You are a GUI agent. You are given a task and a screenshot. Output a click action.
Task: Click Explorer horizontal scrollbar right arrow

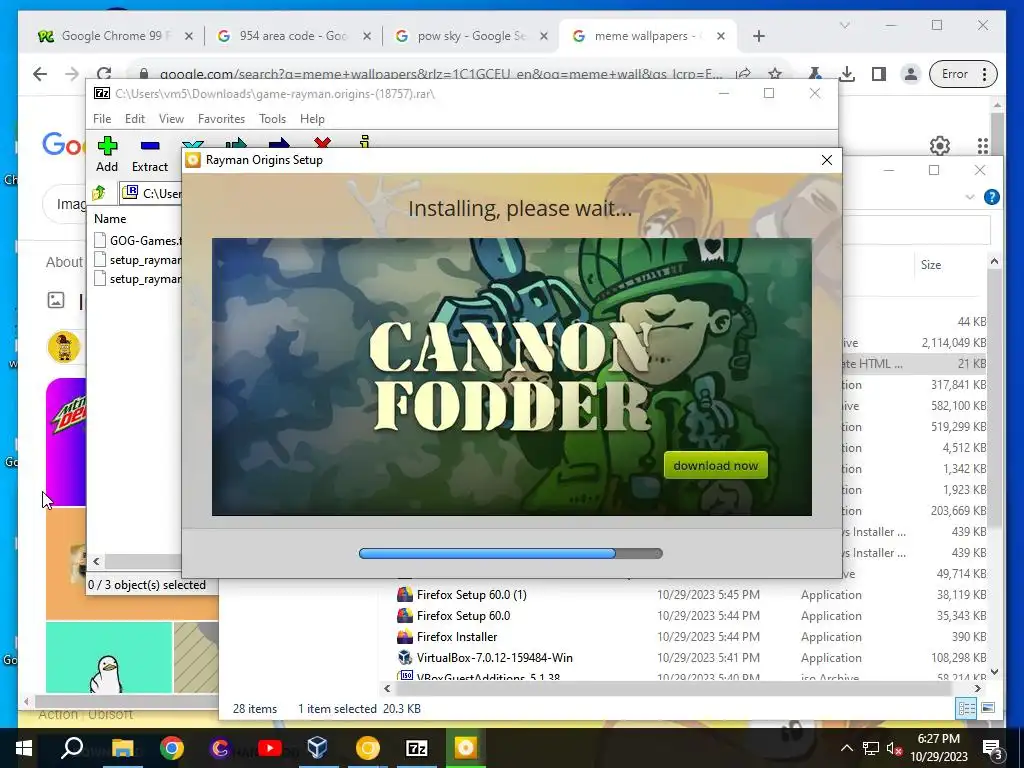coord(978,688)
